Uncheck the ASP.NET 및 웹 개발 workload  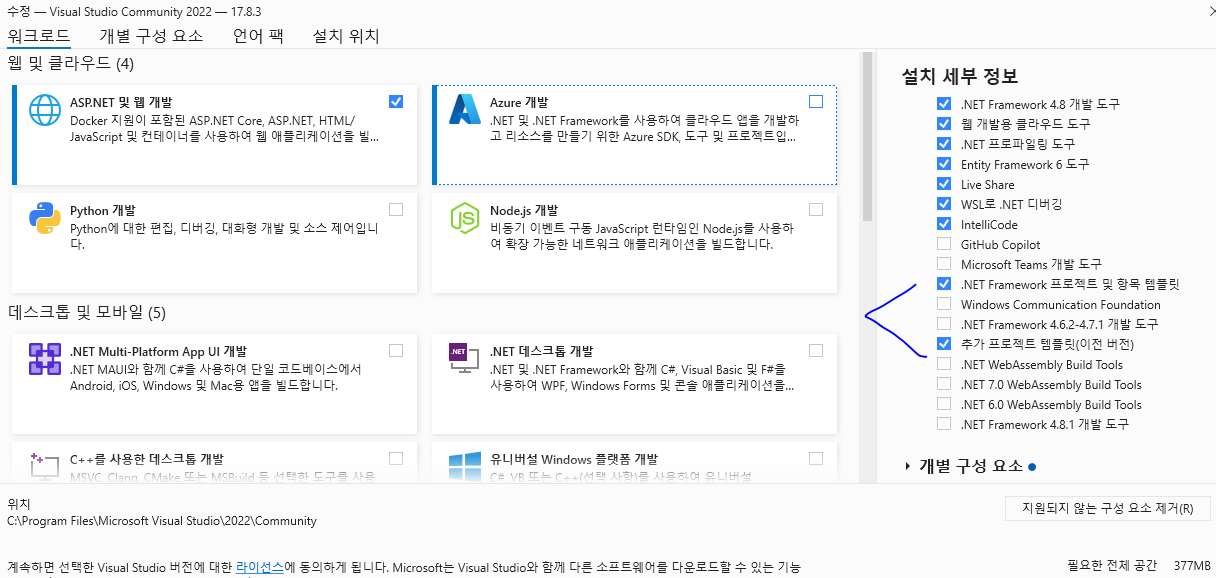396,101
